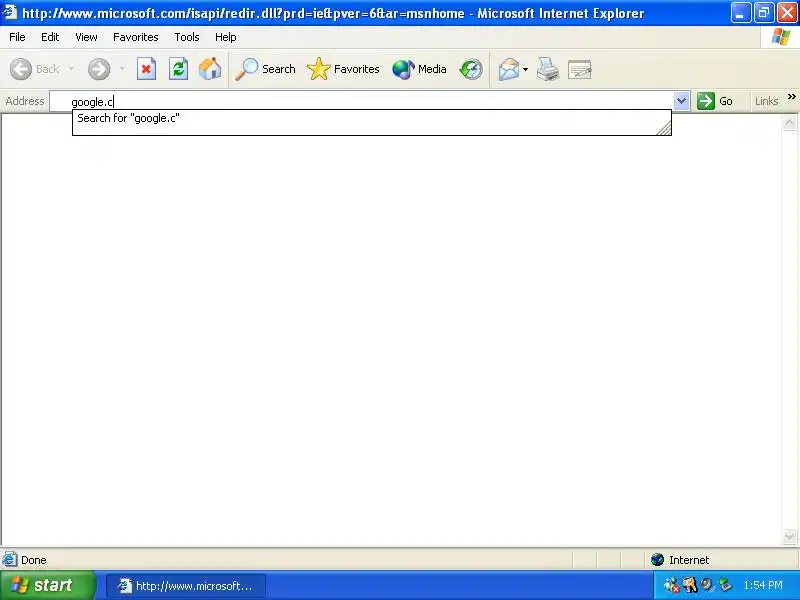Print the page with the printer icon
Viewport: 800px width, 600px height.
548,69
